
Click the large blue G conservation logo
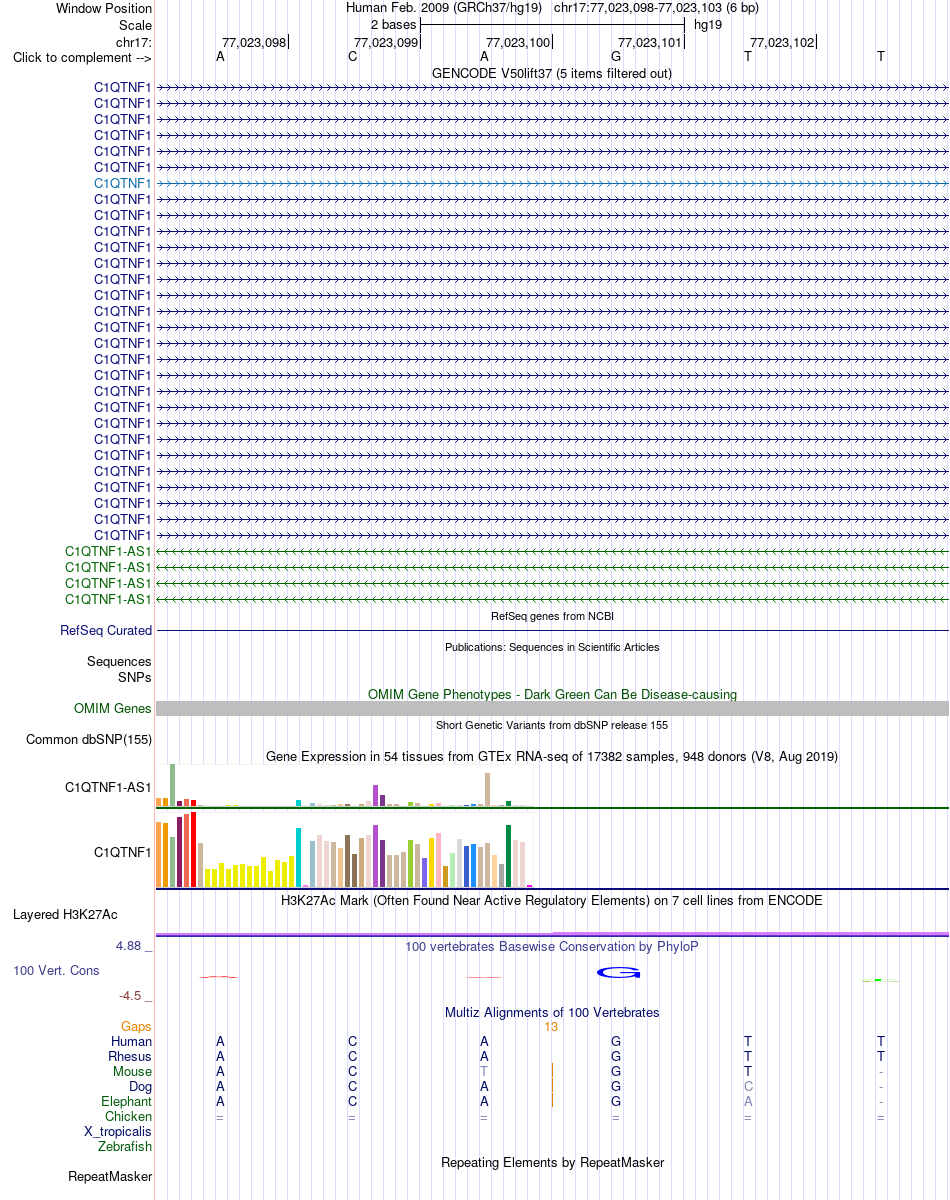click(618, 972)
